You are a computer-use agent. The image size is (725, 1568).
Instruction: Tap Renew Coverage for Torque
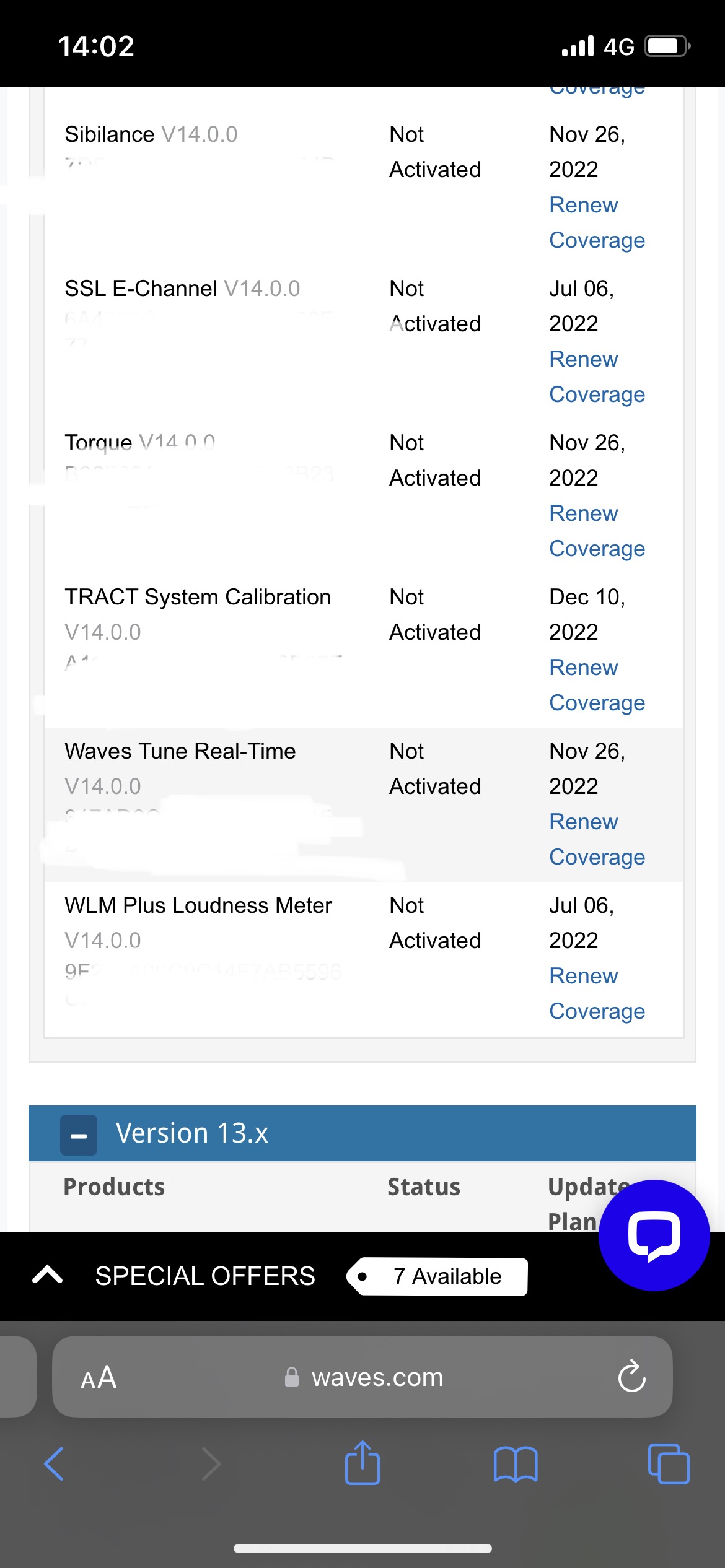coord(596,531)
